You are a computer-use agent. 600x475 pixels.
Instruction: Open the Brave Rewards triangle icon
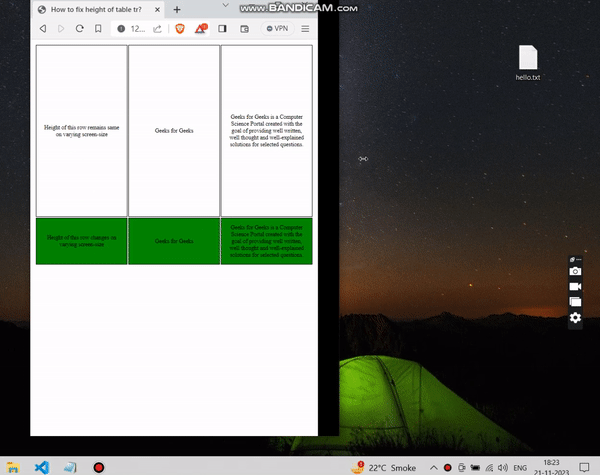201,29
